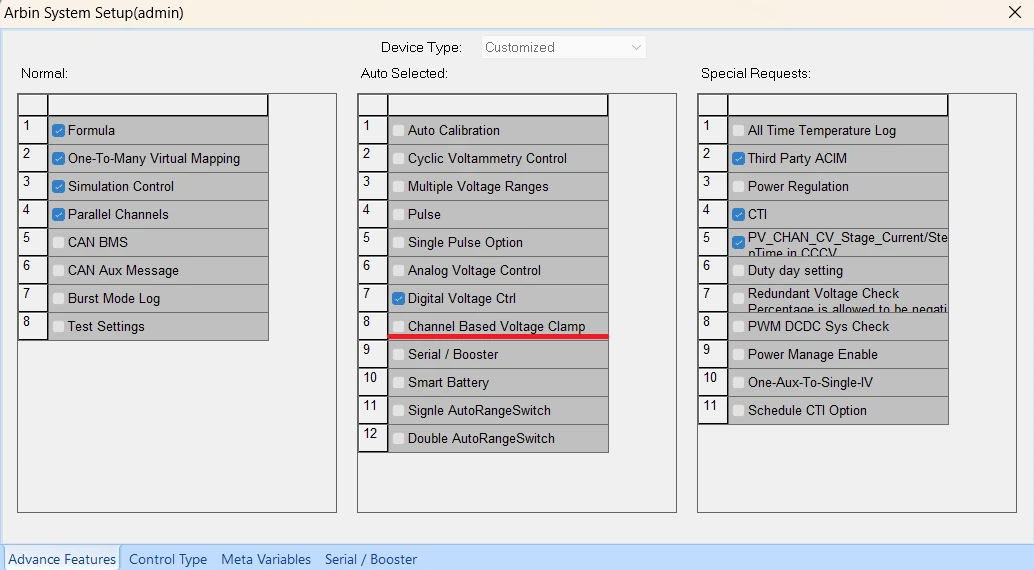Uncheck Third Party ACIM checkbox

click(739, 158)
